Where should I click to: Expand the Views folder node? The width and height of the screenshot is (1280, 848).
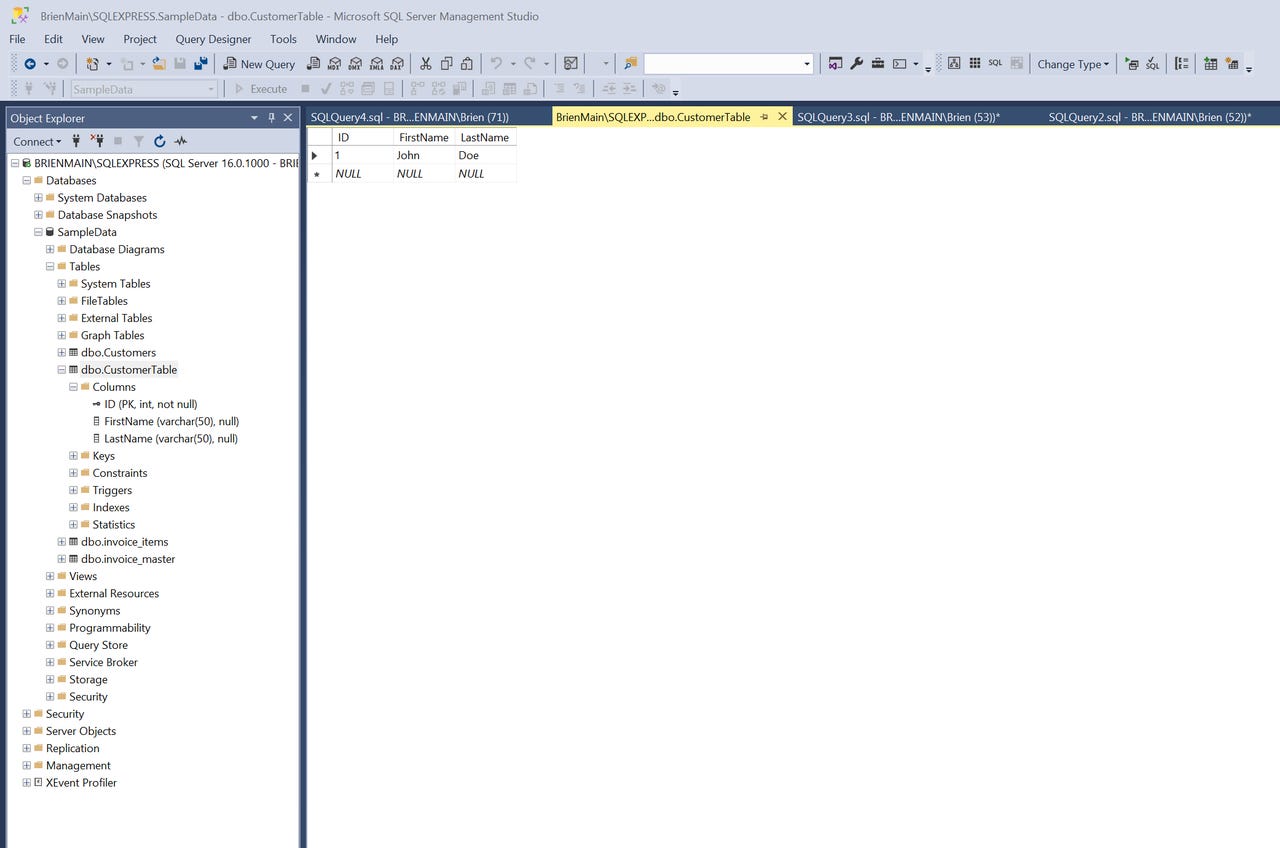tap(50, 576)
